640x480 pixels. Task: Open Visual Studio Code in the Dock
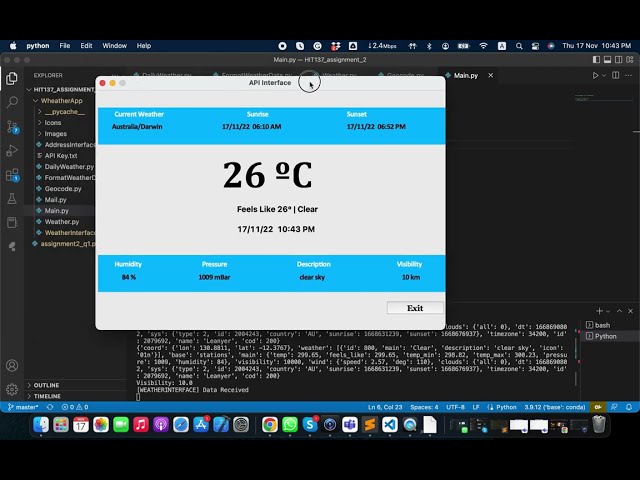(390, 424)
